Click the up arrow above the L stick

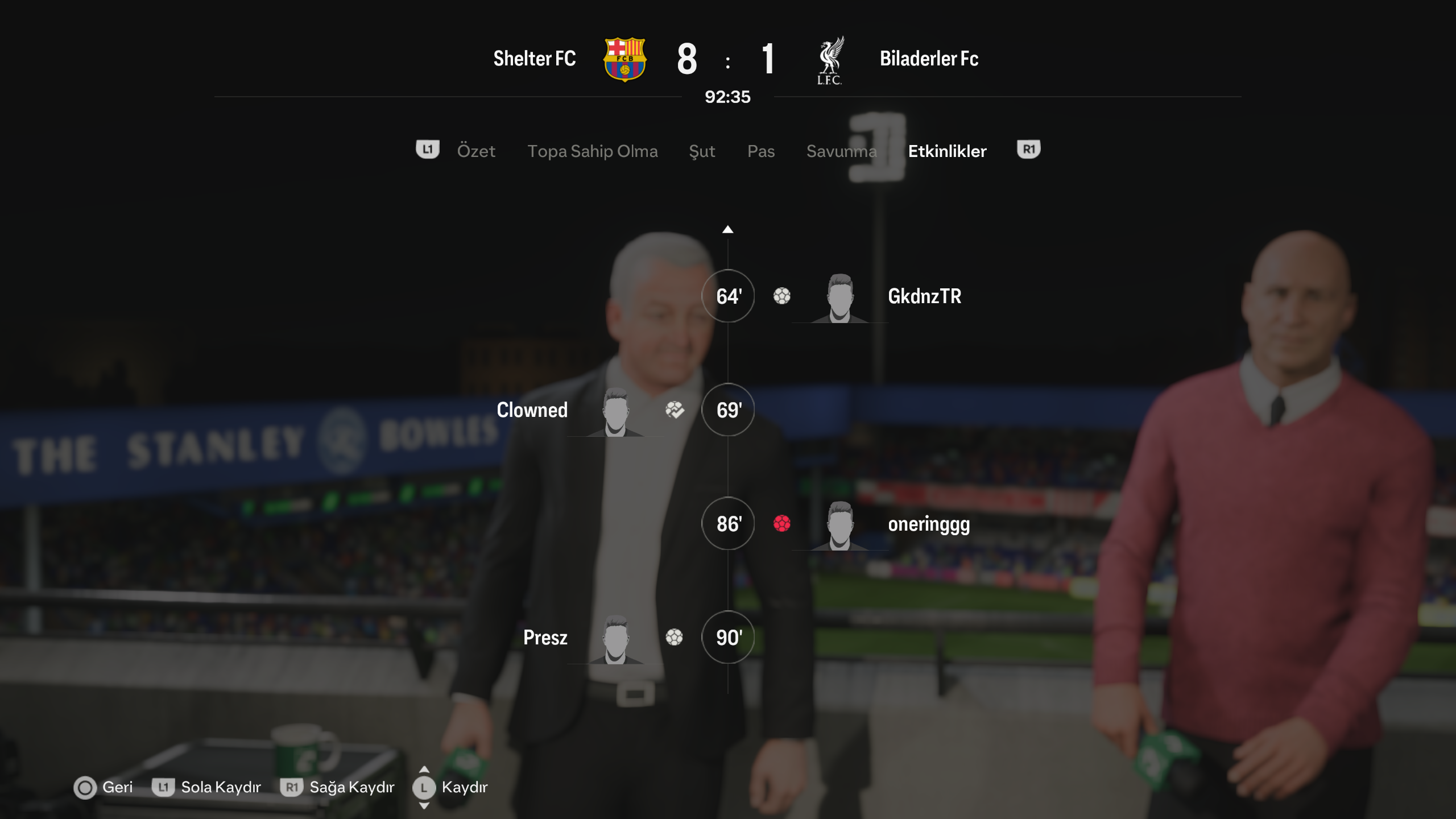pyautogui.click(x=424, y=769)
